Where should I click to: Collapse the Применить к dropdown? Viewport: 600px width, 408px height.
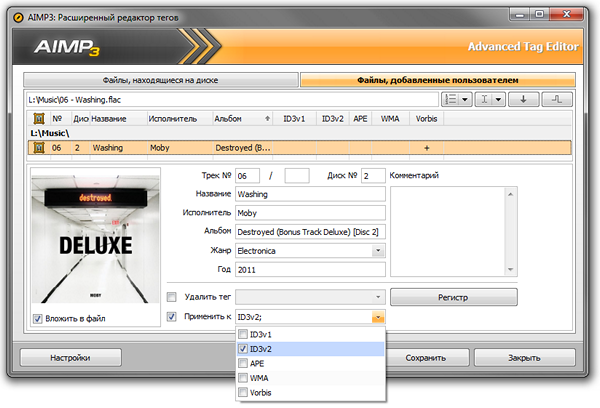coord(378,317)
